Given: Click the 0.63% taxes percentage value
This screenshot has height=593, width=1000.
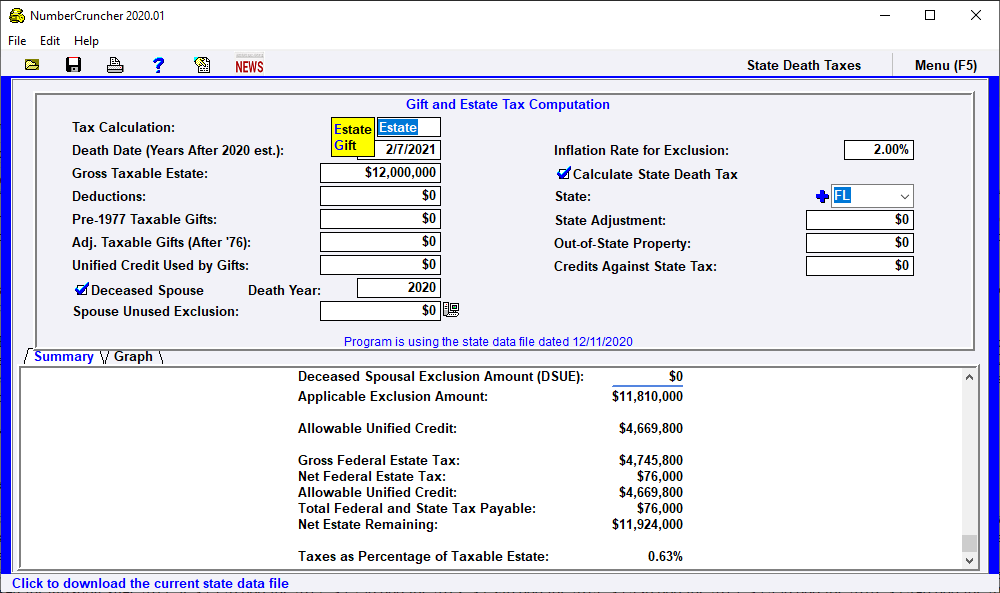Looking at the screenshot, I should [x=665, y=557].
